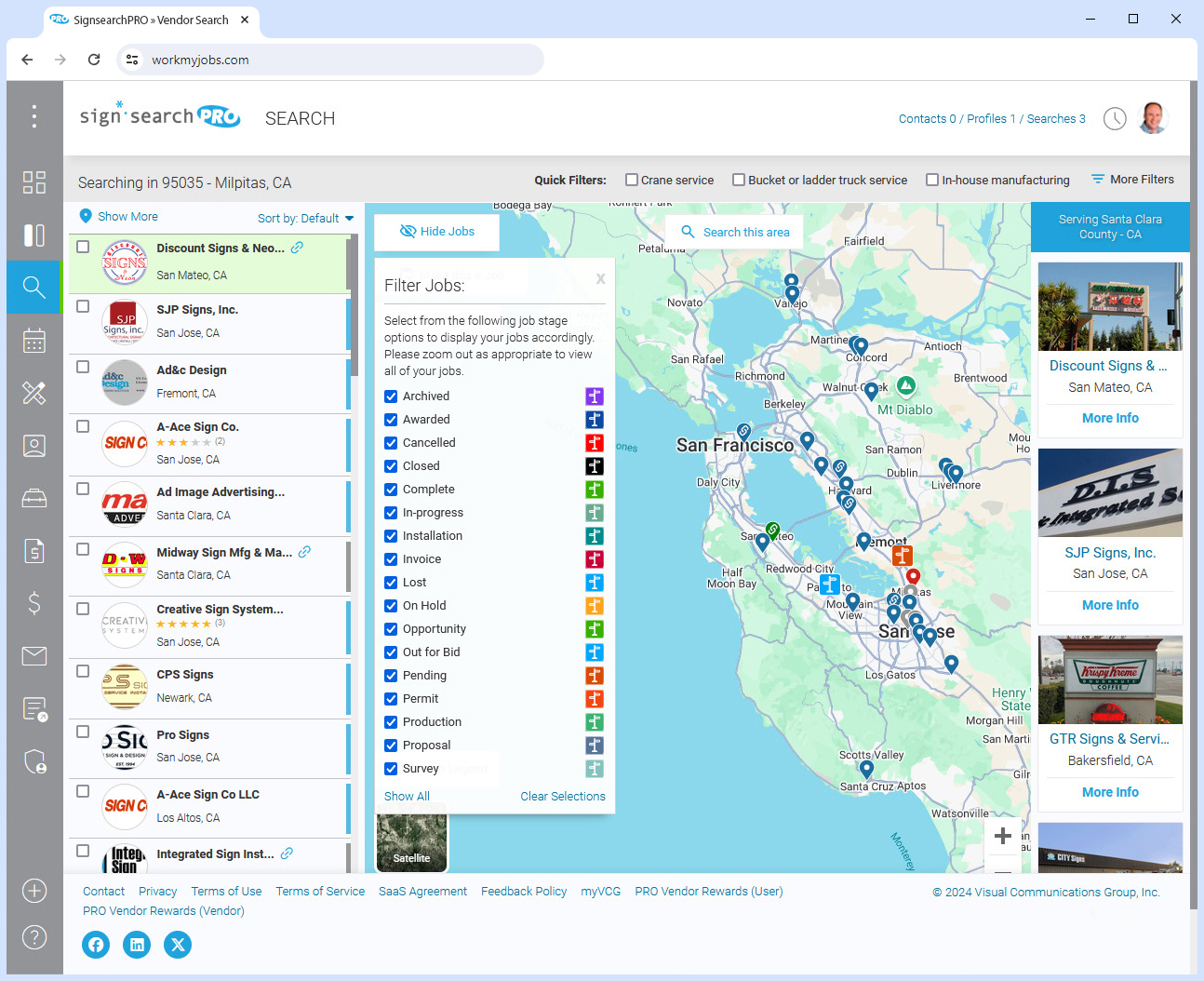
Task: Enable the Crane service quick filter
Action: click(632, 180)
